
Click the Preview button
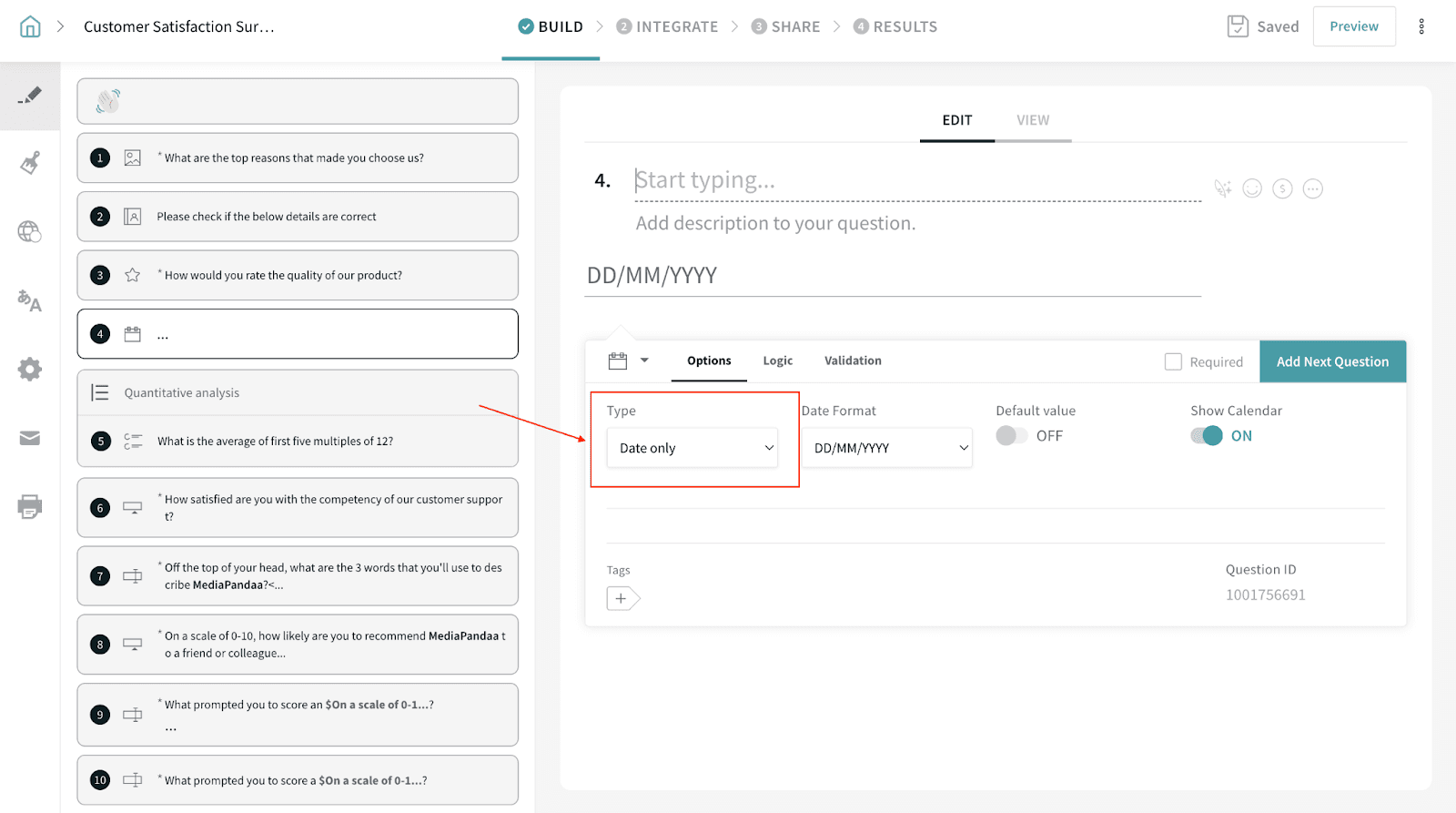tap(1353, 26)
